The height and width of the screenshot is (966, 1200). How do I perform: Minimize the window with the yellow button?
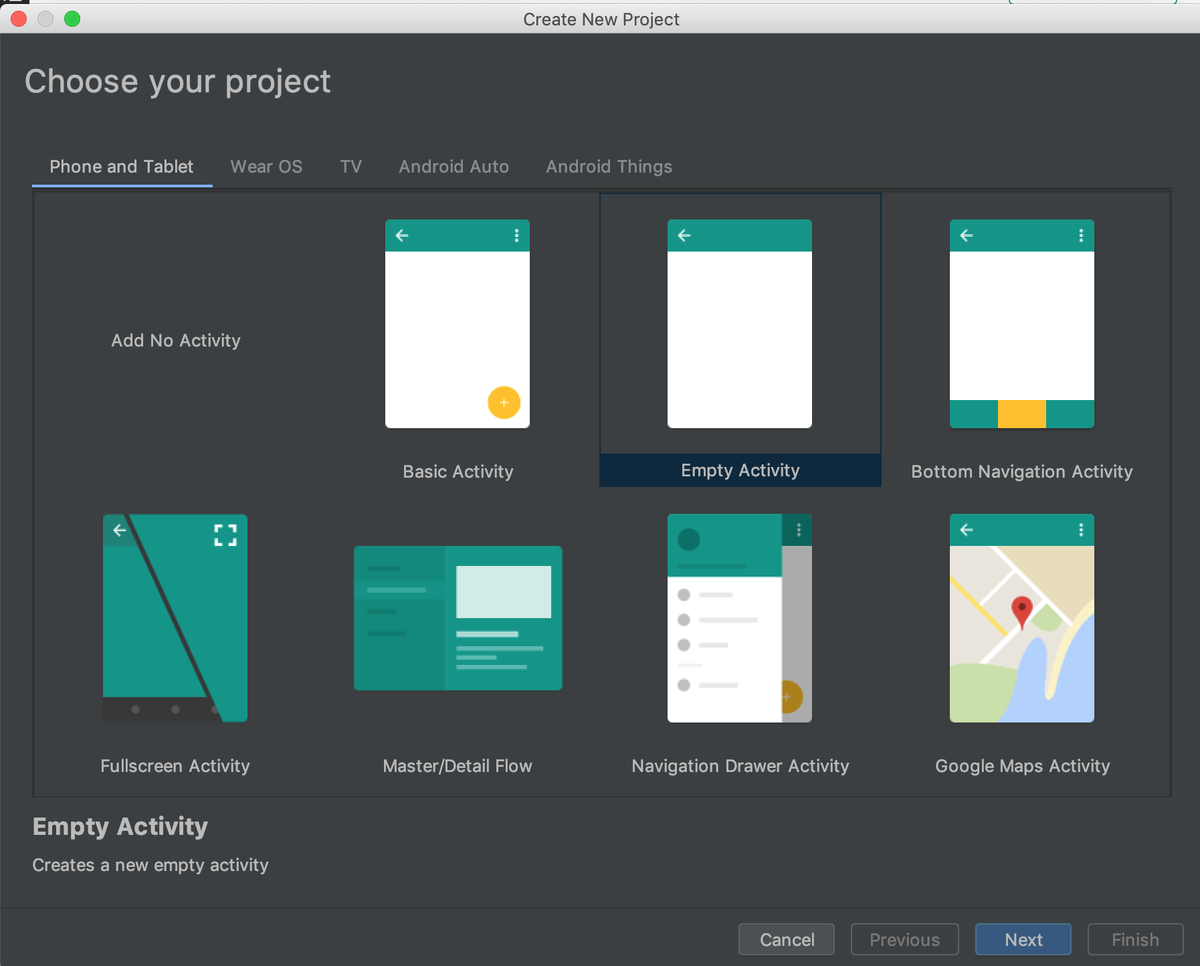coord(44,17)
